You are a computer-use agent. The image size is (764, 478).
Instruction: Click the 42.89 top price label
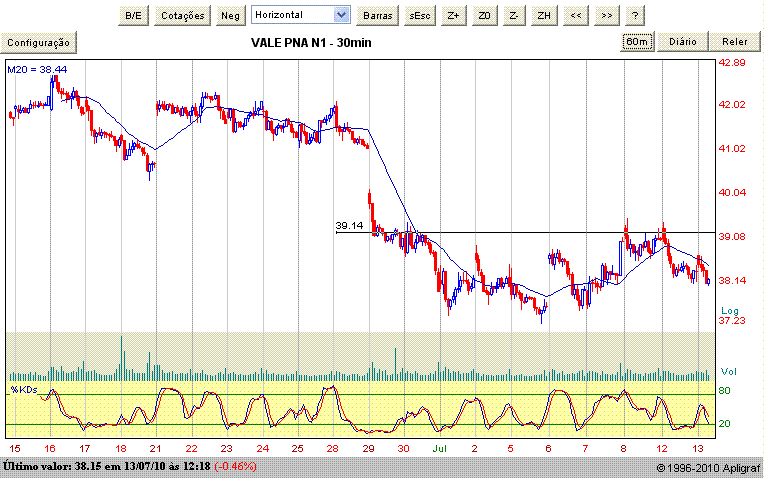pyautogui.click(x=732, y=63)
